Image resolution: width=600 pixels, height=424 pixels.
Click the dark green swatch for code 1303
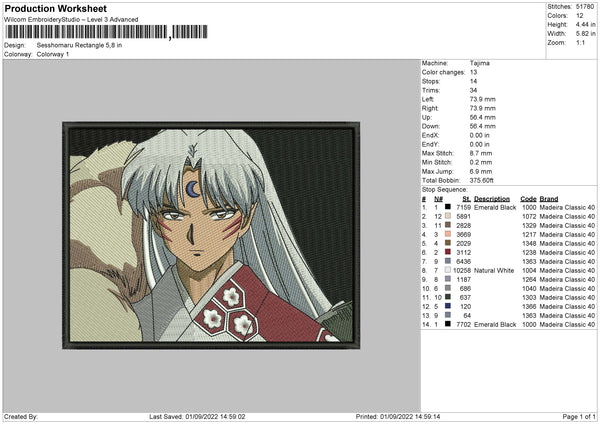click(448, 297)
